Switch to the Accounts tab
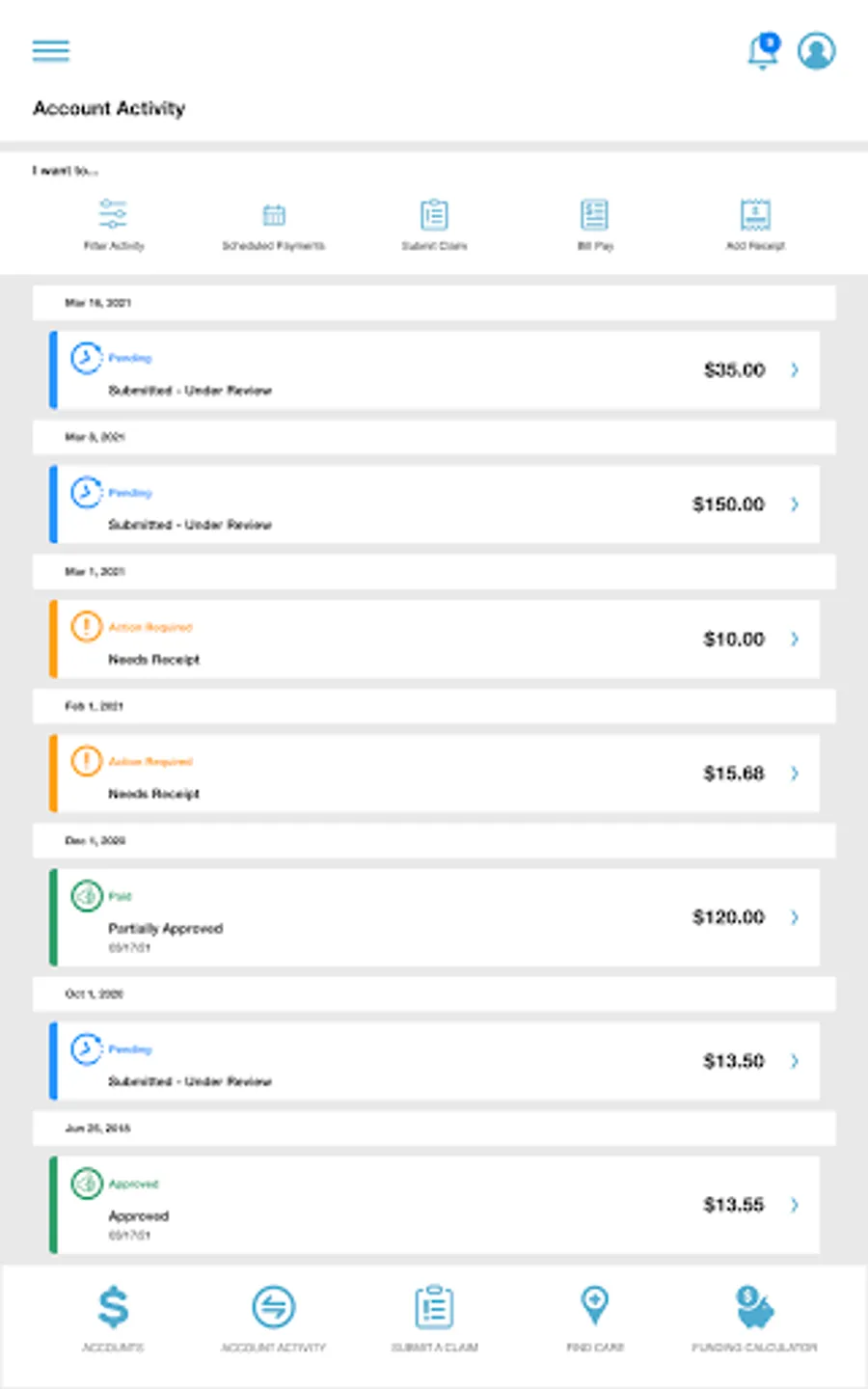The image size is (868, 1389). pos(113,1318)
